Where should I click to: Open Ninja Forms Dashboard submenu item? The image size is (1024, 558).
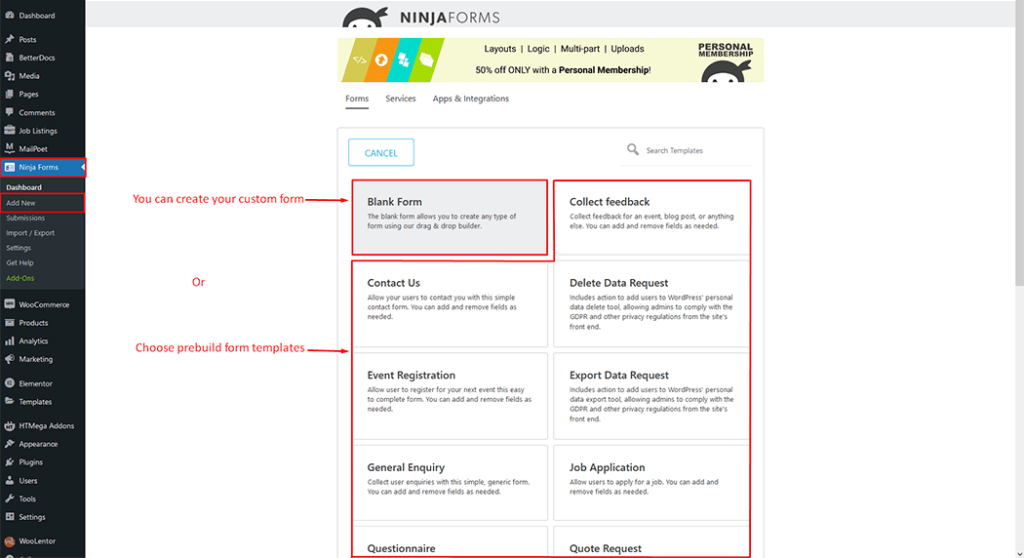point(24,188)
